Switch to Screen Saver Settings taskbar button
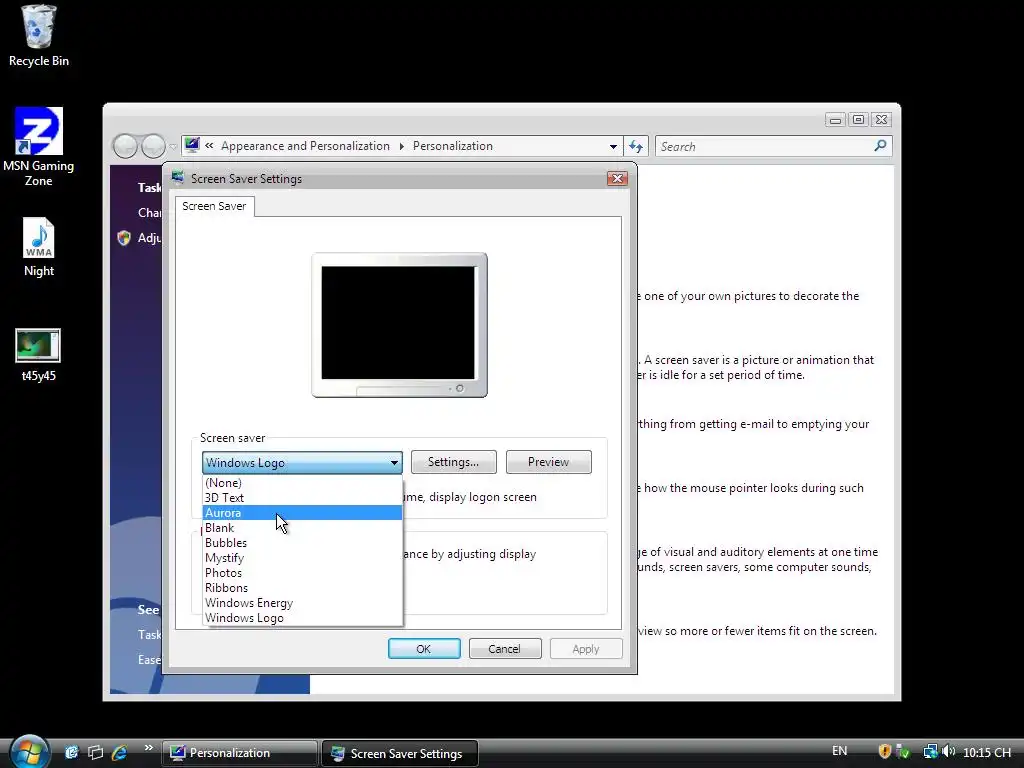Viewport: 1024px width, 768px height. coord(400,753)
